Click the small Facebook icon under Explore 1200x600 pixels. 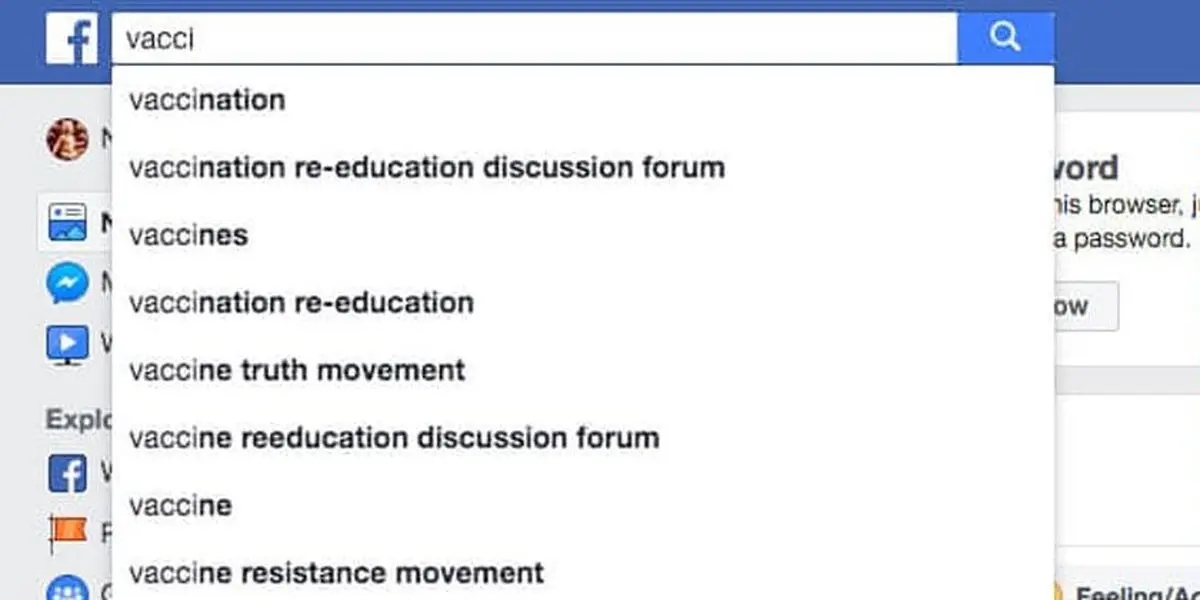(x=68, y=472)
